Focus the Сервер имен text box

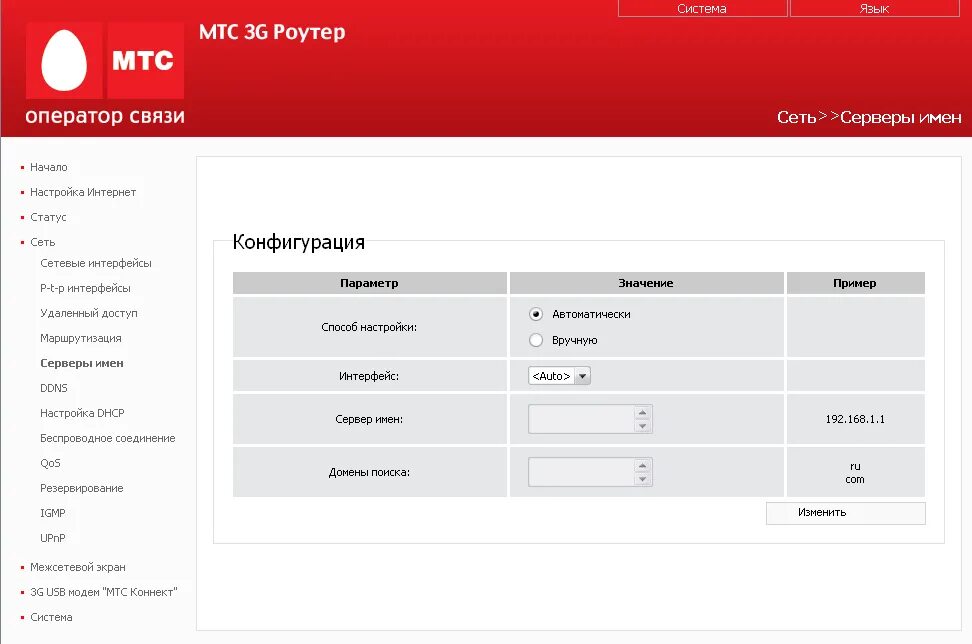pyautogui.click(x=581, y=419)
